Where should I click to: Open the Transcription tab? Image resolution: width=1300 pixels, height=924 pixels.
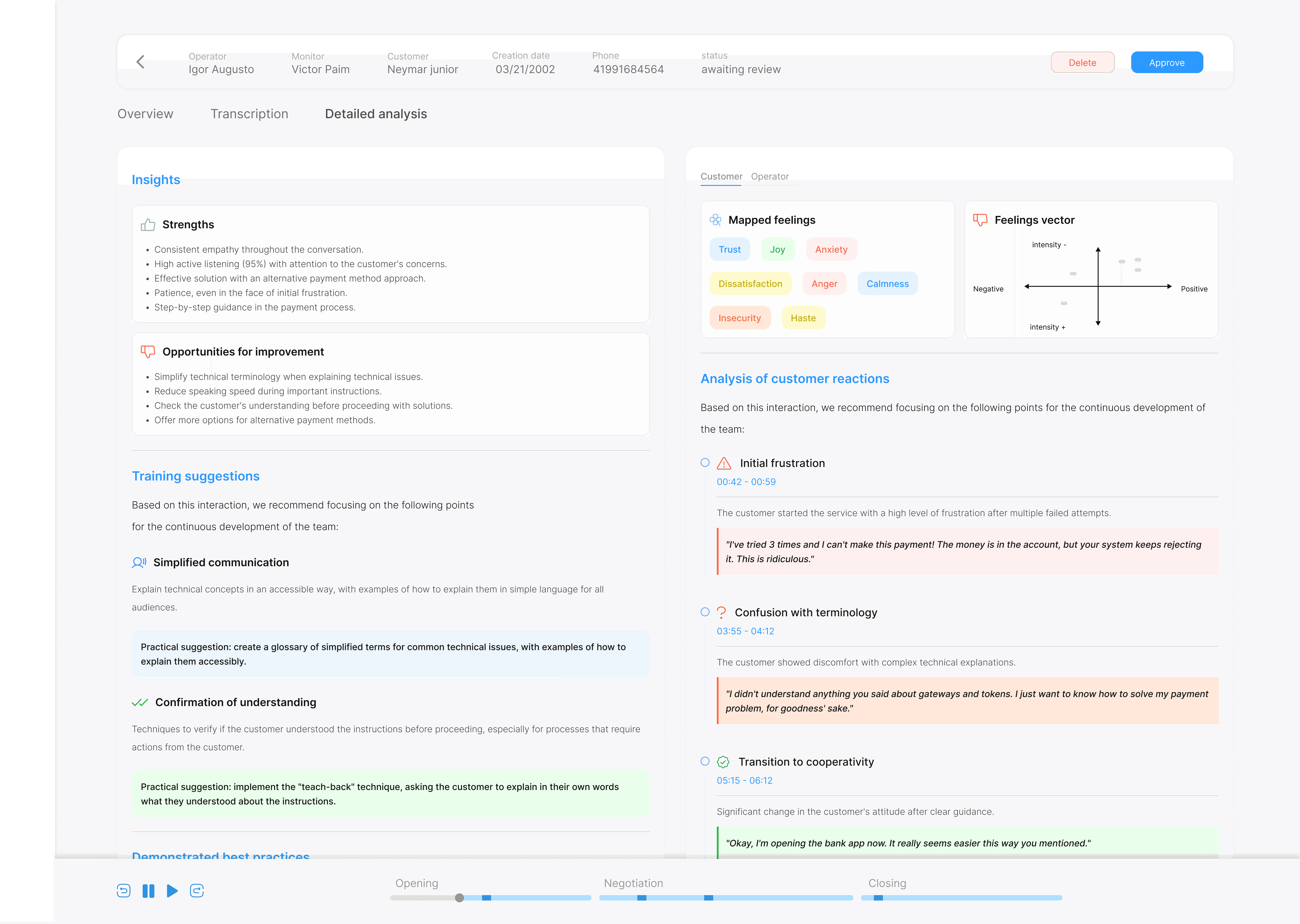point(249,114)
